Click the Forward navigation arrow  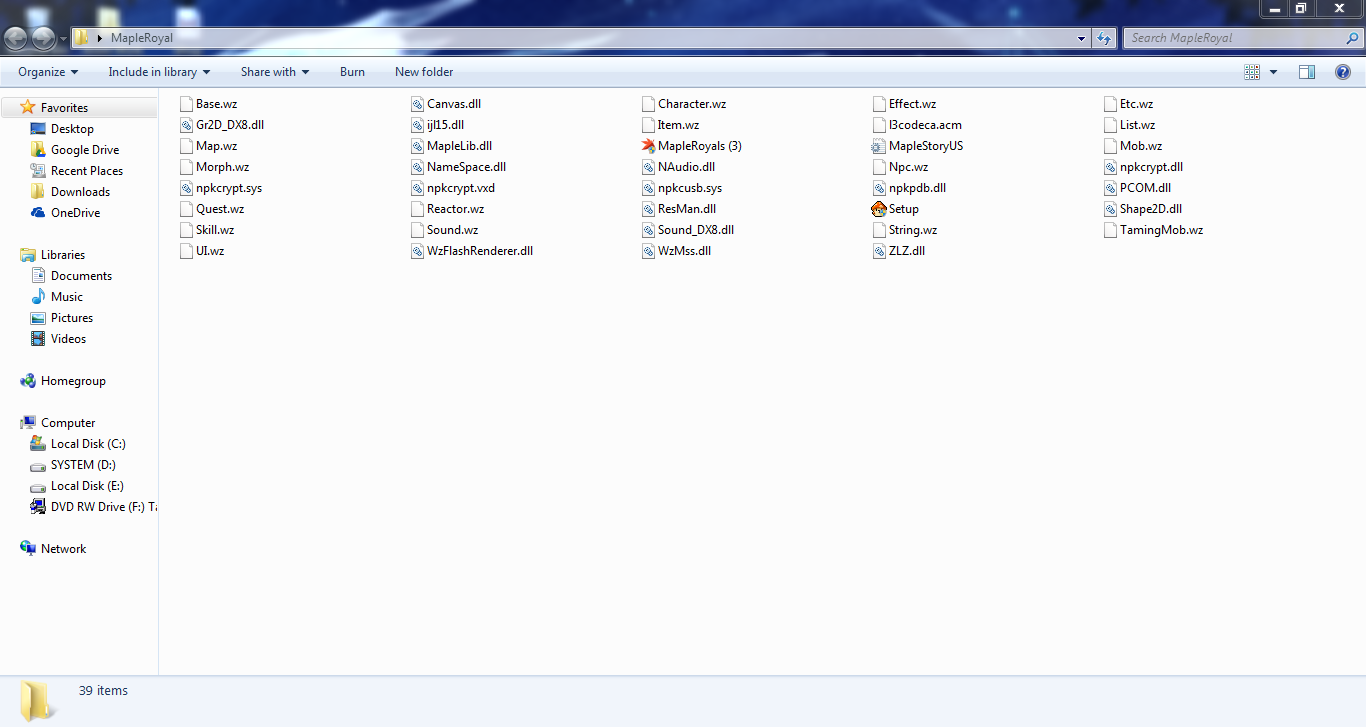44,38
